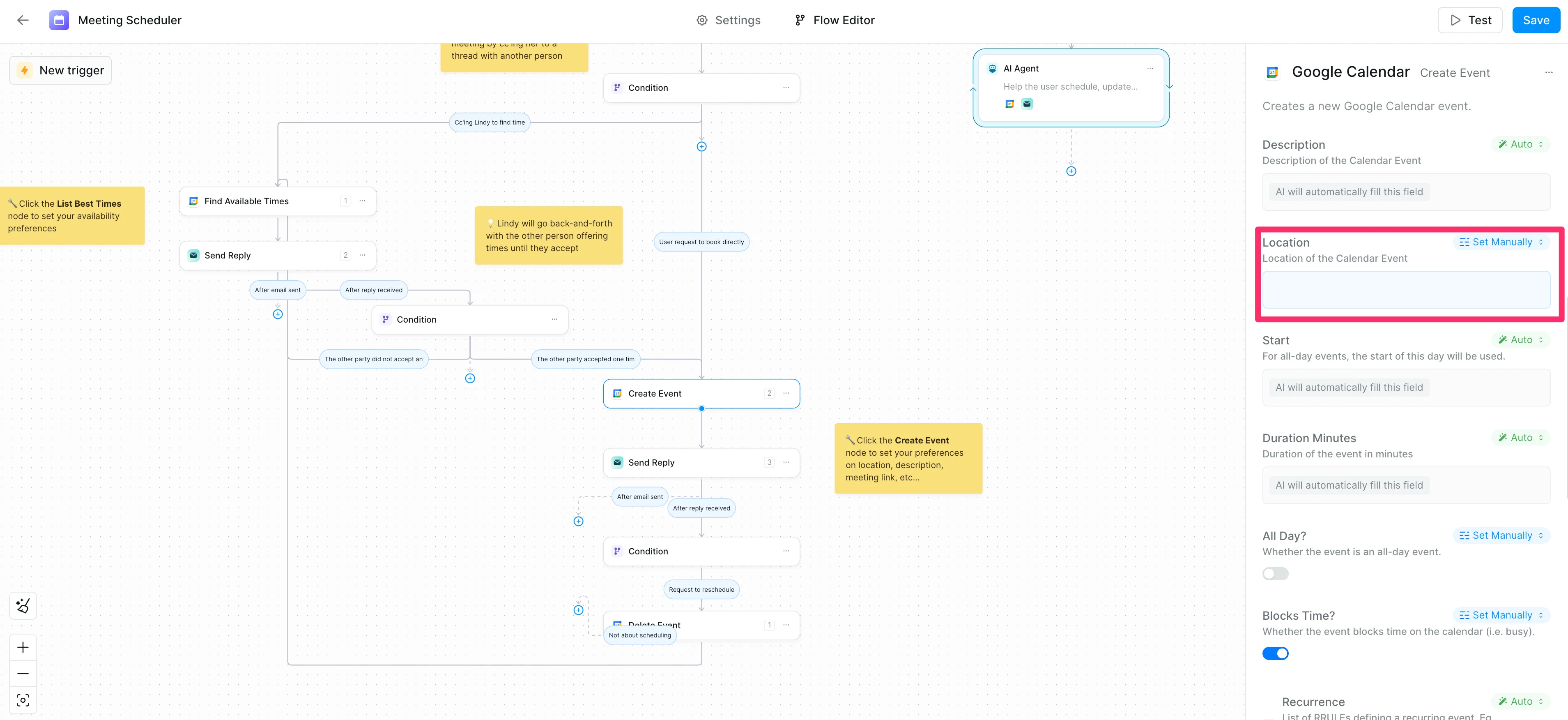1568x720 pixels.
Task: Open Location's Set Manually dropdown
Action: 1501,242
